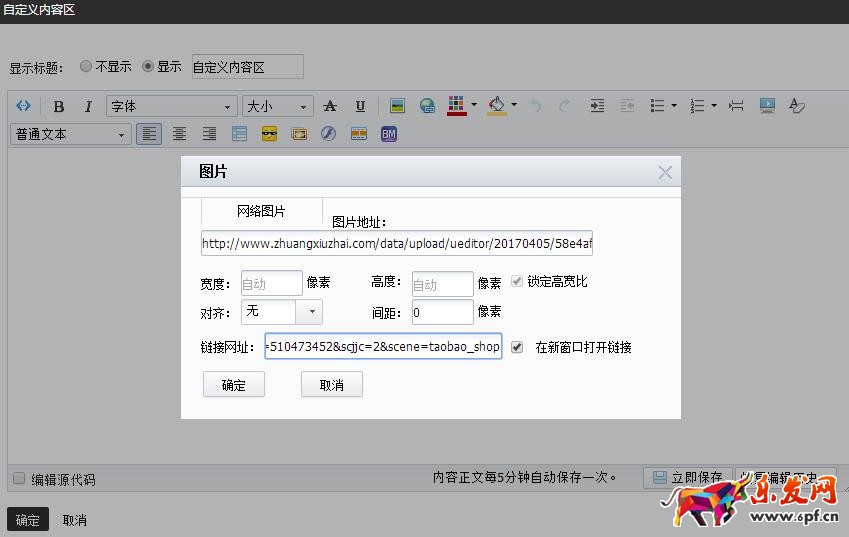The width and height of the screenshot is (849, 537).
Task: Close the 图片 dialog with X
Action: pyautogui.click(x=665, y=173)
